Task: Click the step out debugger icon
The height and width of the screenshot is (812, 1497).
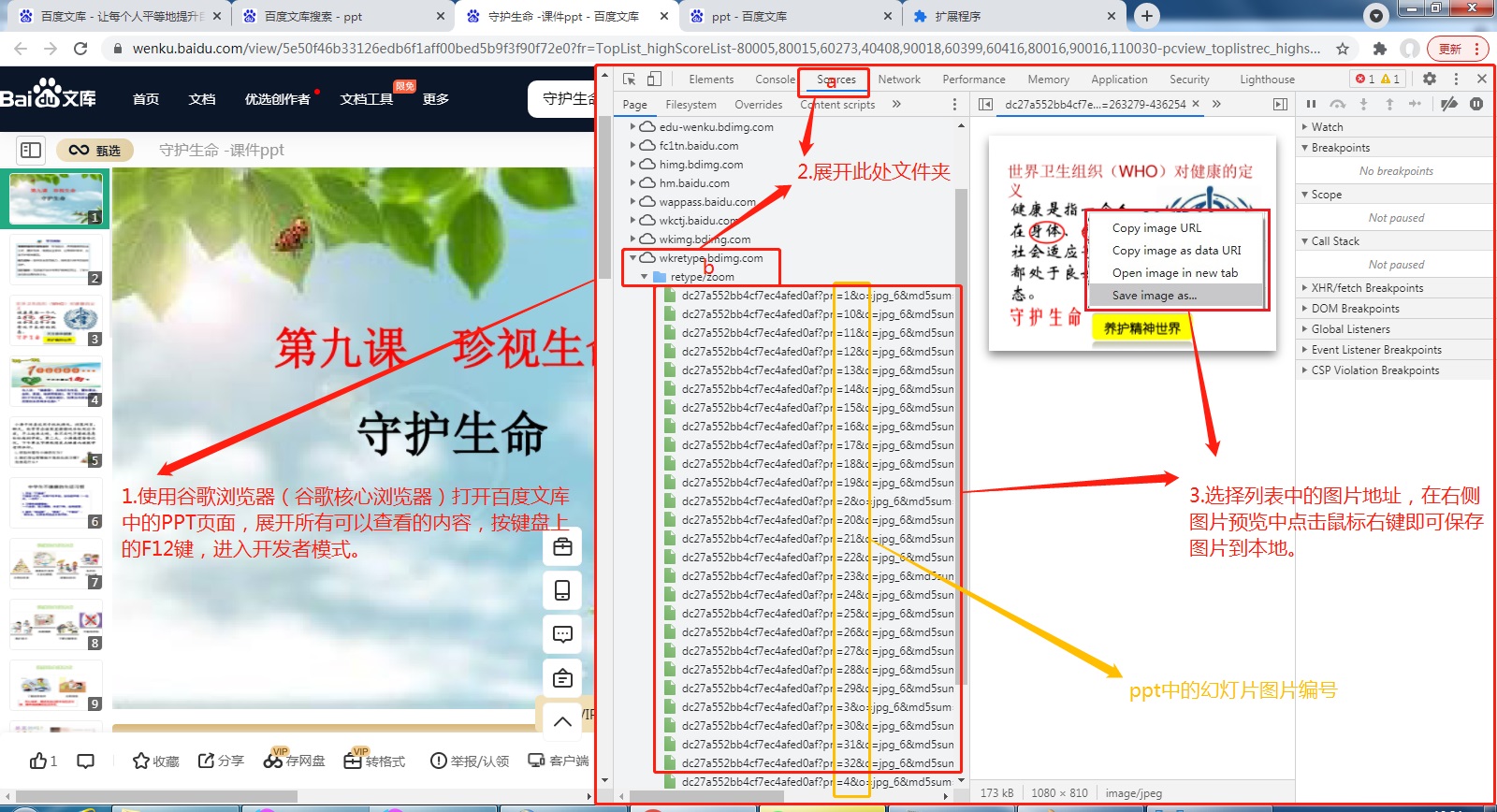Action: [1389, 104]
